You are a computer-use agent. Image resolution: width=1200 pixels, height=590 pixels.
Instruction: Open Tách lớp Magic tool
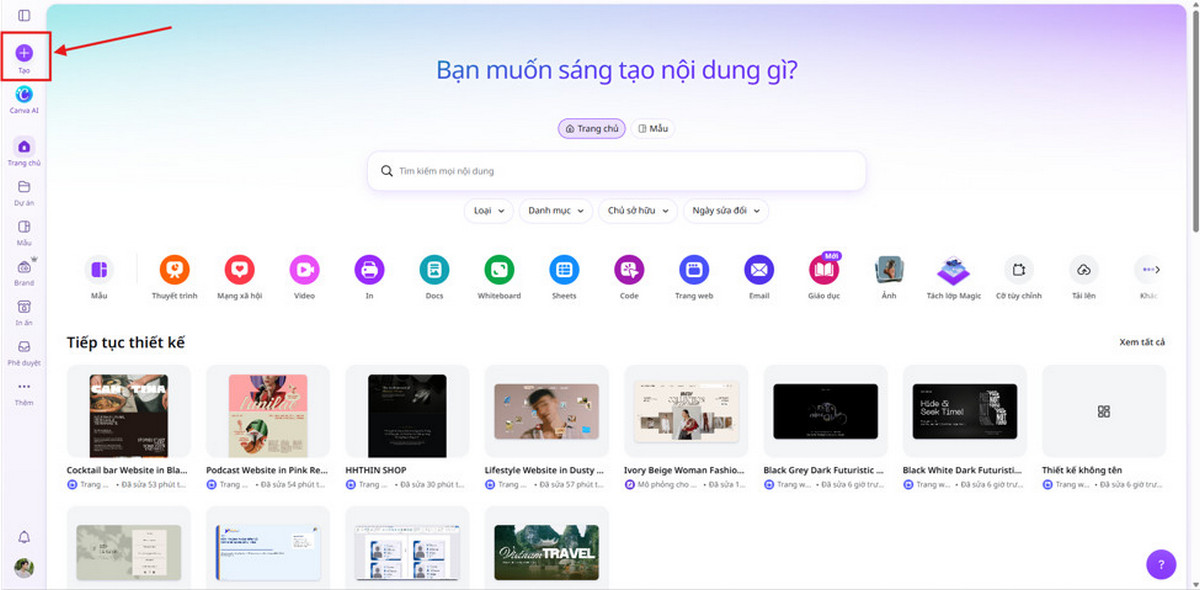953,269
